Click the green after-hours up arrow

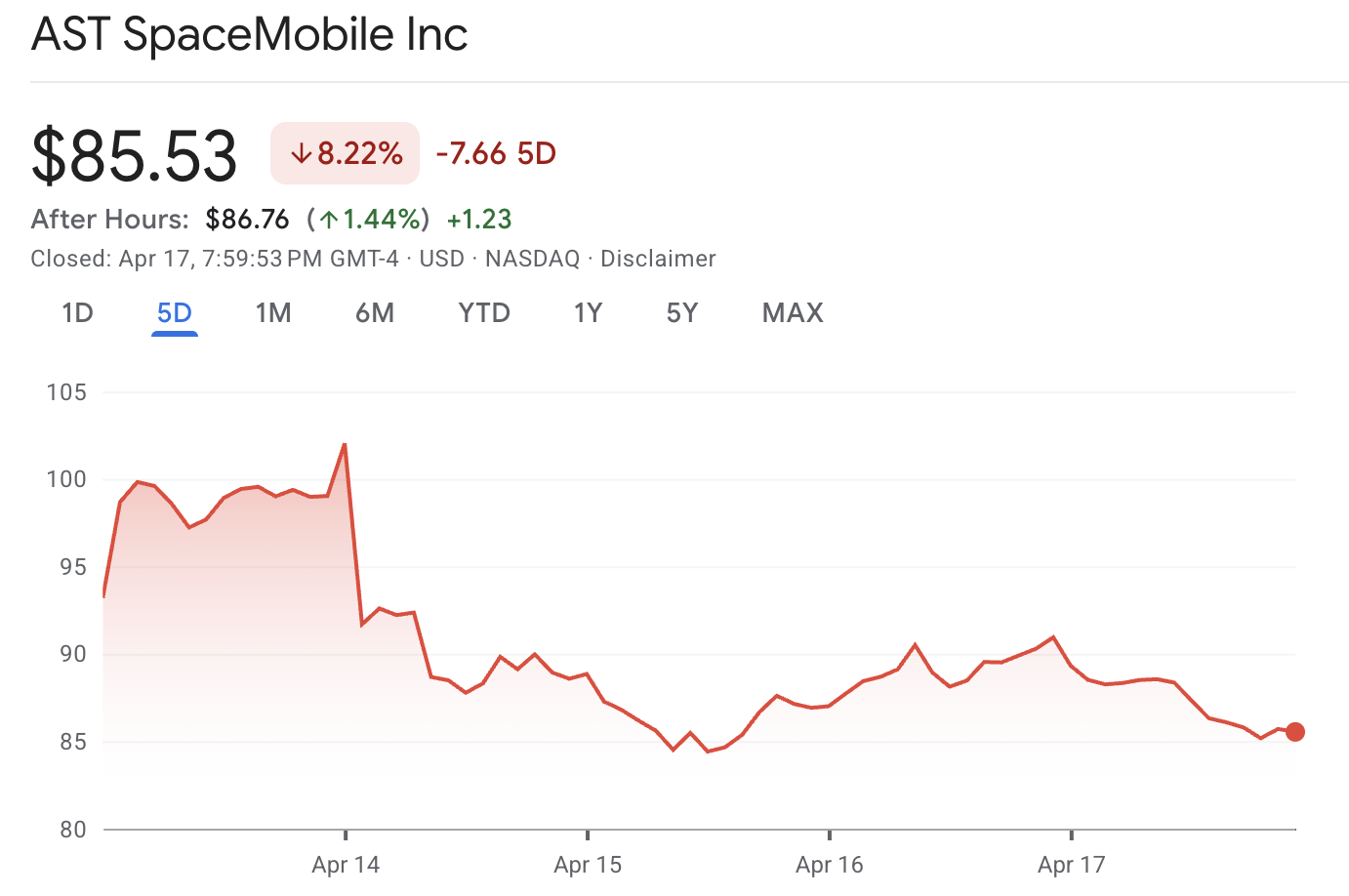329,220
